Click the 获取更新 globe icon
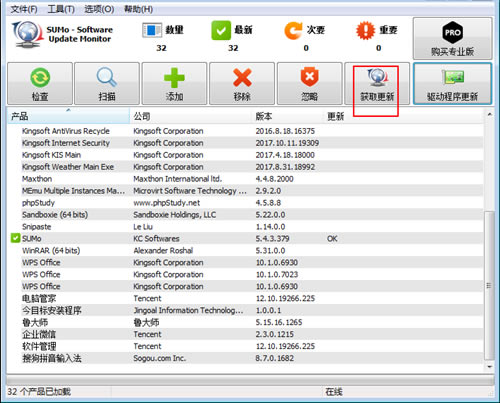The width and height of the screenshot is (500, 403). [378, 77]
